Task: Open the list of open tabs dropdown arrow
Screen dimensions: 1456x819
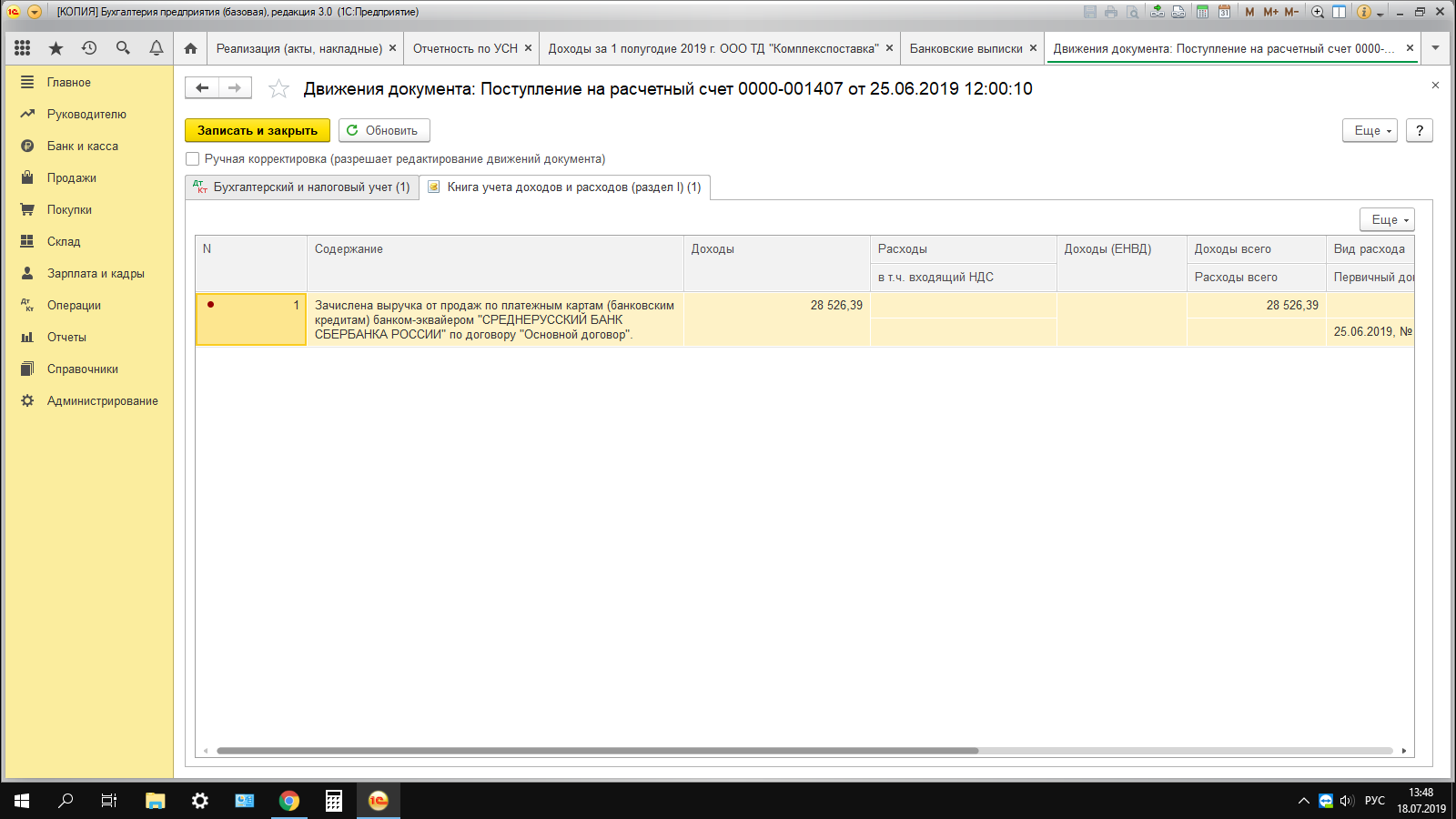Action: pos(1435,48)
